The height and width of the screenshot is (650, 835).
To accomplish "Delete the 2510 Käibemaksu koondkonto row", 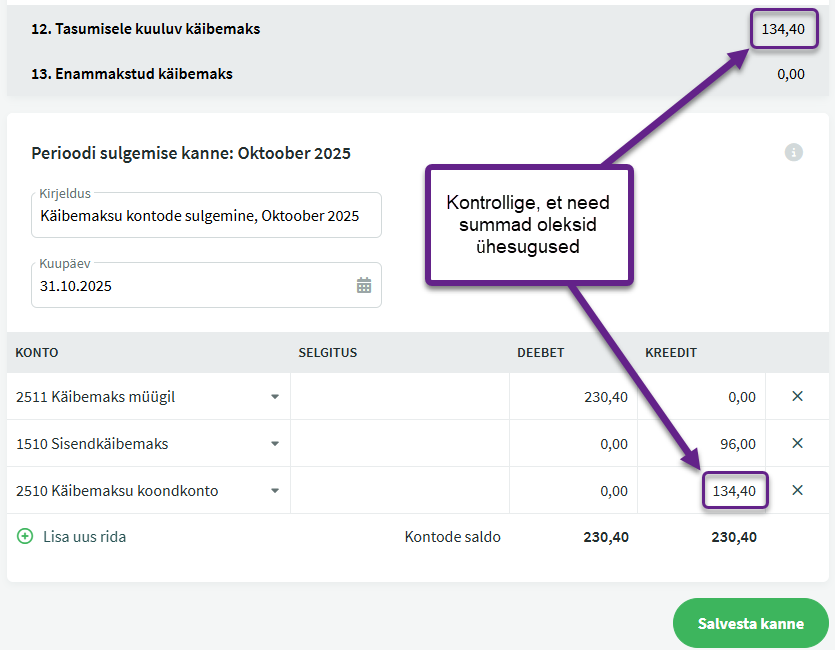I will tap(797, 490).
